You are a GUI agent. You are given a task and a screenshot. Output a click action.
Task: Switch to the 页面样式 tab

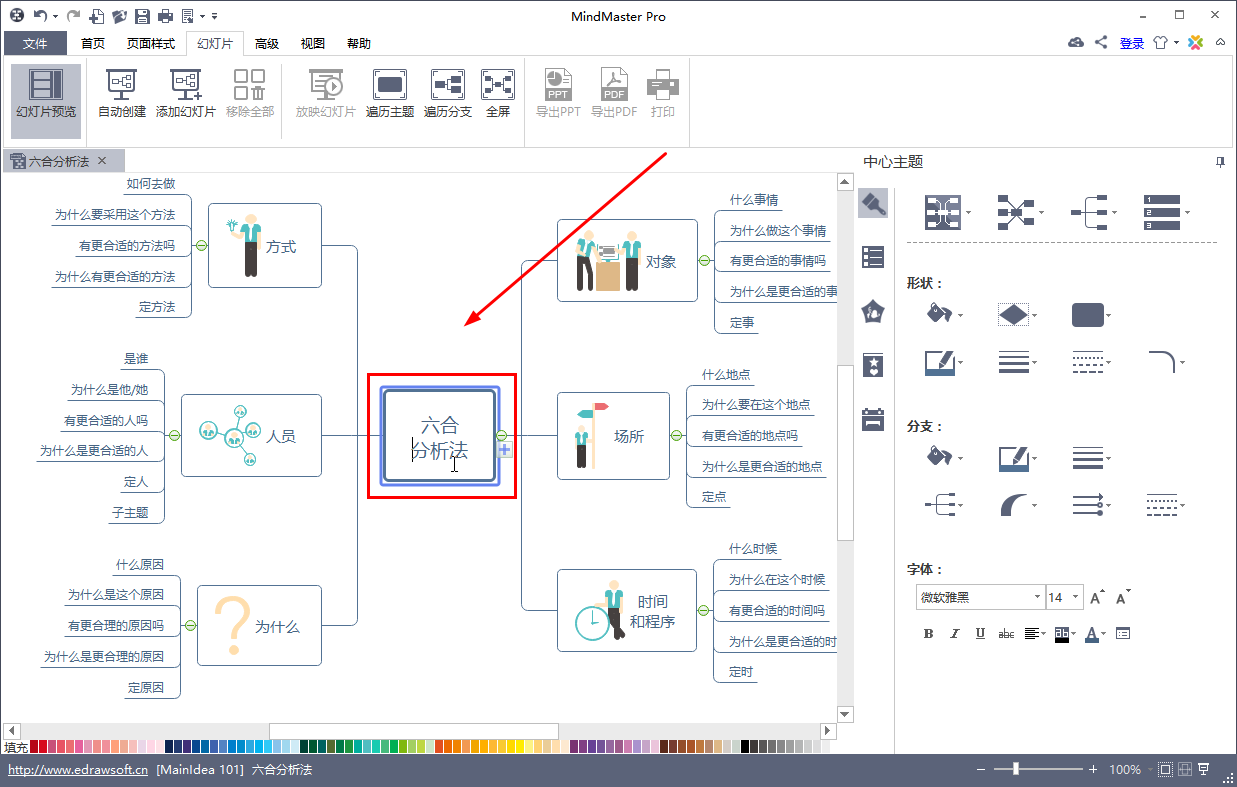pos(151,43)
